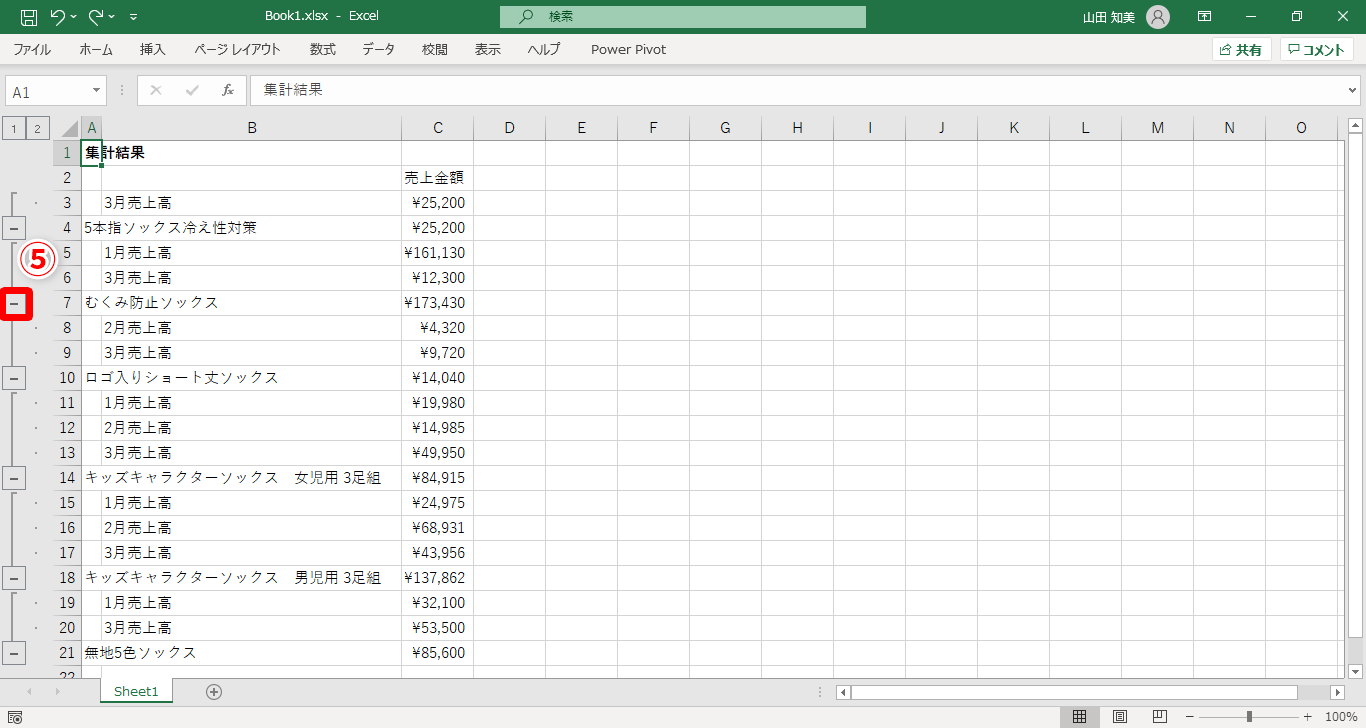Open the 挿入 ribbon tab
The height and width of the screenshot is (728, 1366).
coord(153,49)
